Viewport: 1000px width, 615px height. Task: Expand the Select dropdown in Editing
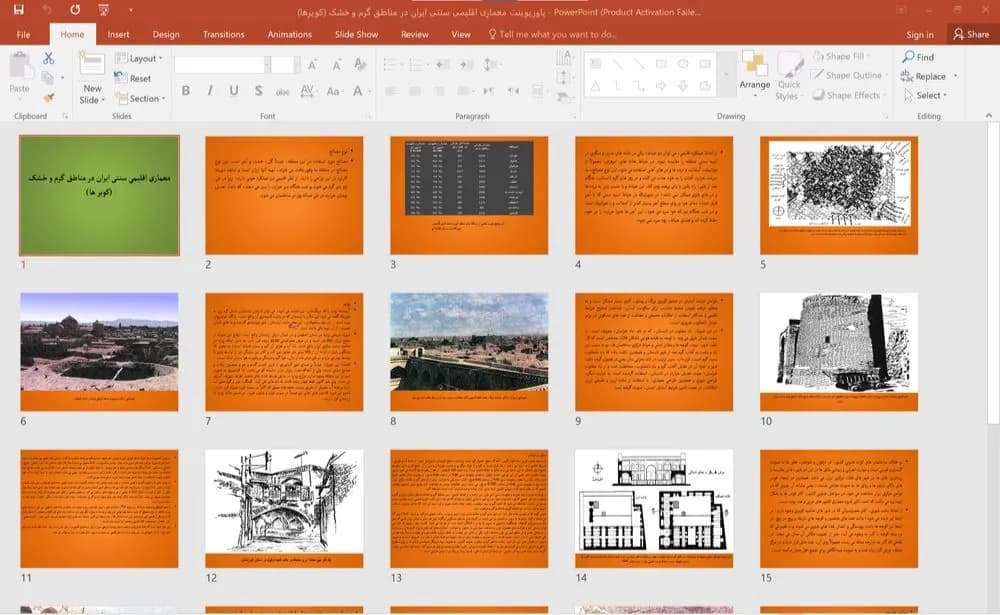925,95
